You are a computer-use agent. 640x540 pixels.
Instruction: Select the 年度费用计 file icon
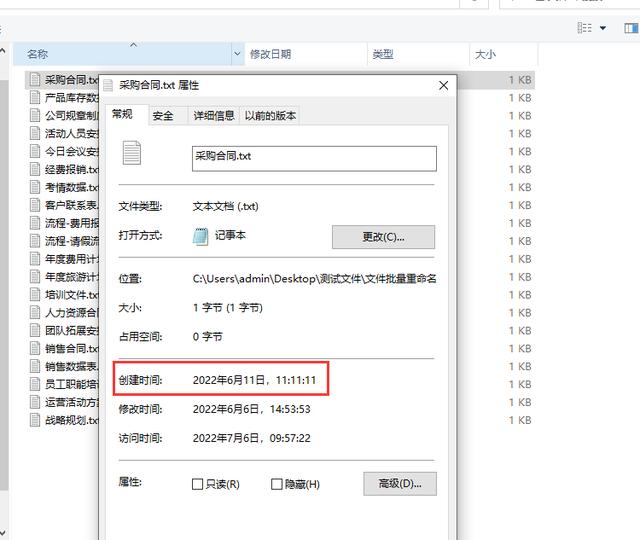35,259
